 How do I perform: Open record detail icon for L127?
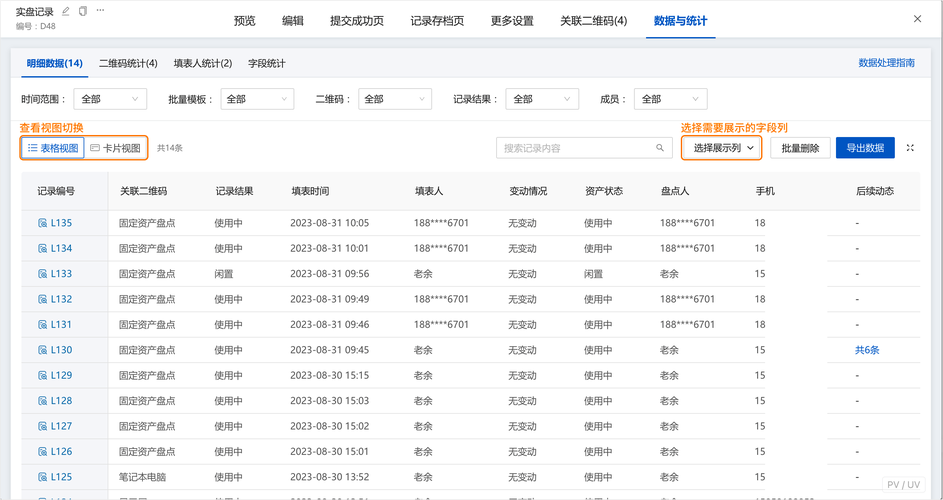tap(42, 426)
